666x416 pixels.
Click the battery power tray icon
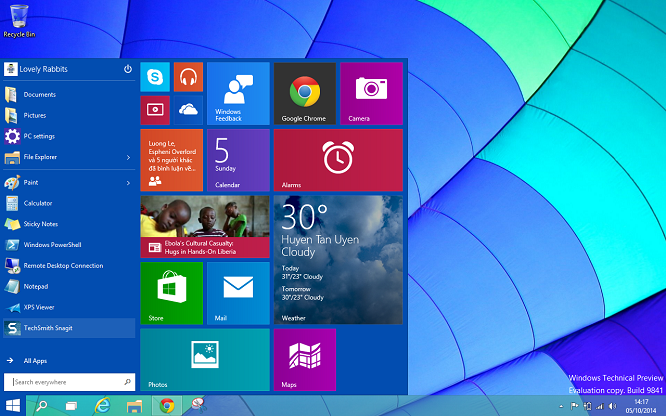click(x=587, y=406)
